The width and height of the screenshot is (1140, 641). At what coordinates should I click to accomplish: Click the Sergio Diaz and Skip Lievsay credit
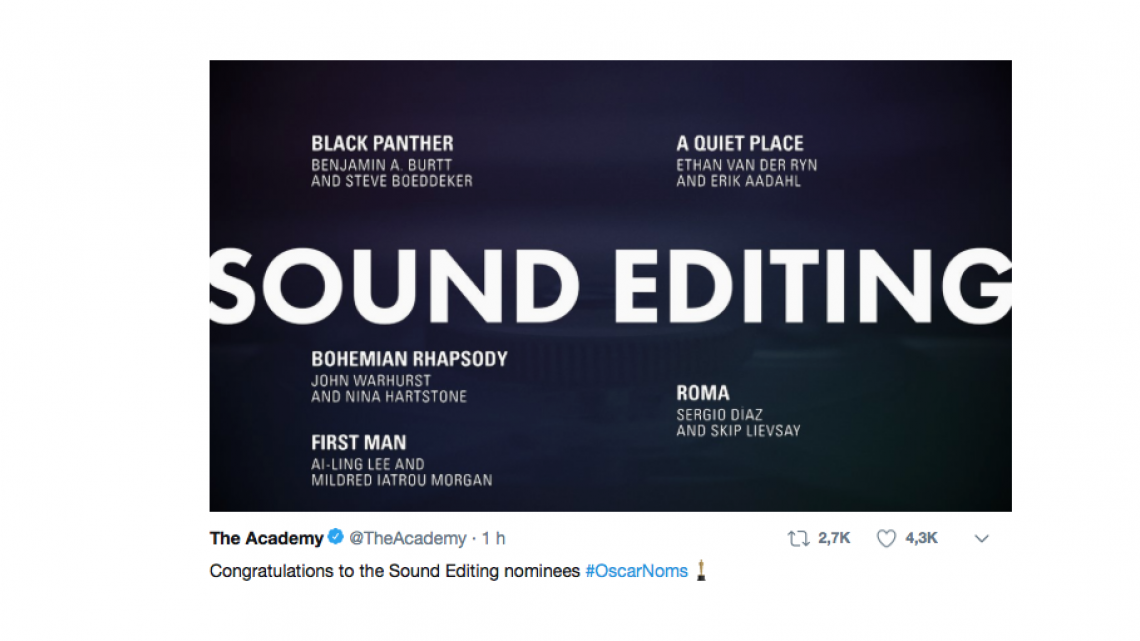tap(738, 422)
